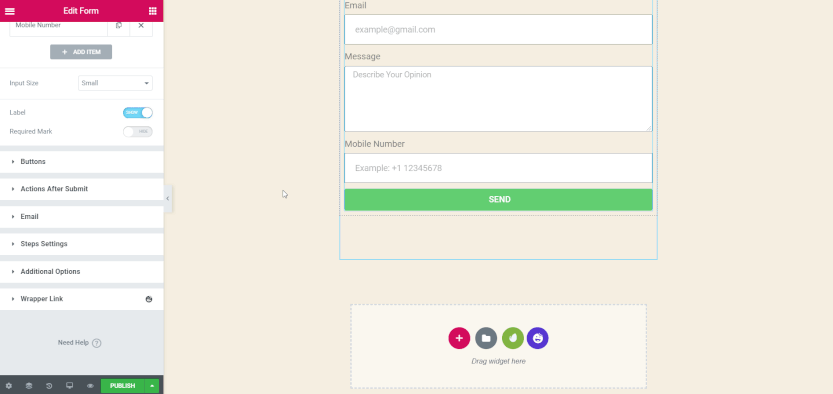Open the Navigator layers icon

click(29, 386)
